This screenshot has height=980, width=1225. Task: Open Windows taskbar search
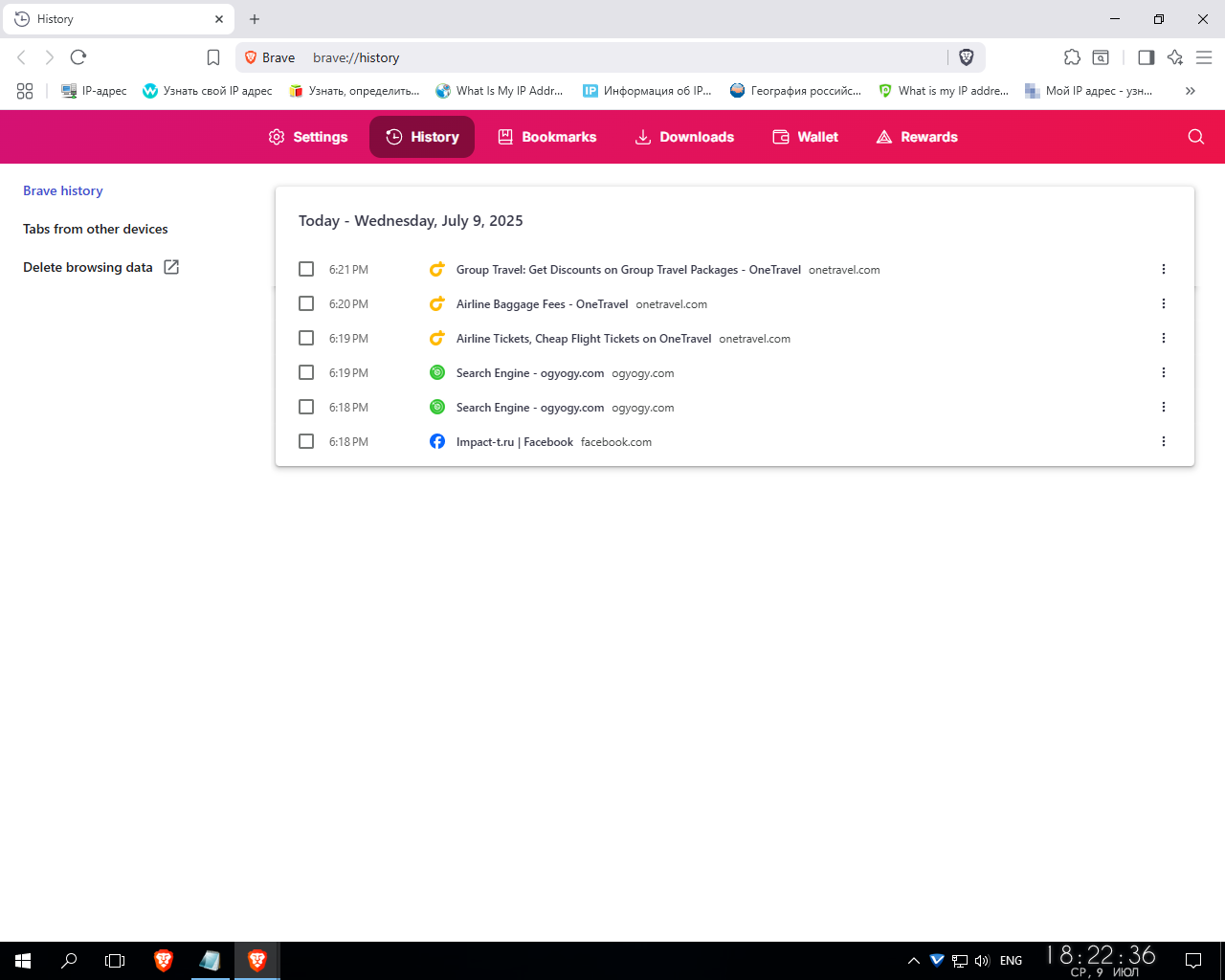coord(69,961)
